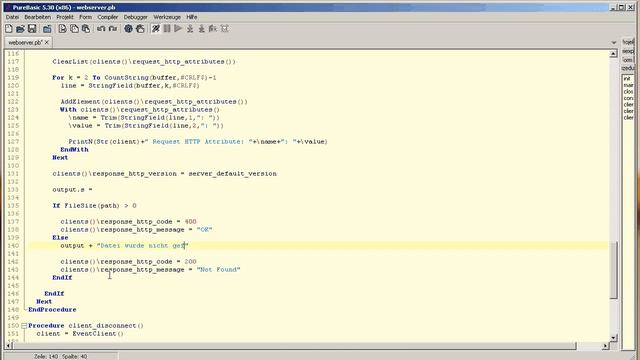
Task: Save file with the floppy disk icon
Action: point(32,29)
